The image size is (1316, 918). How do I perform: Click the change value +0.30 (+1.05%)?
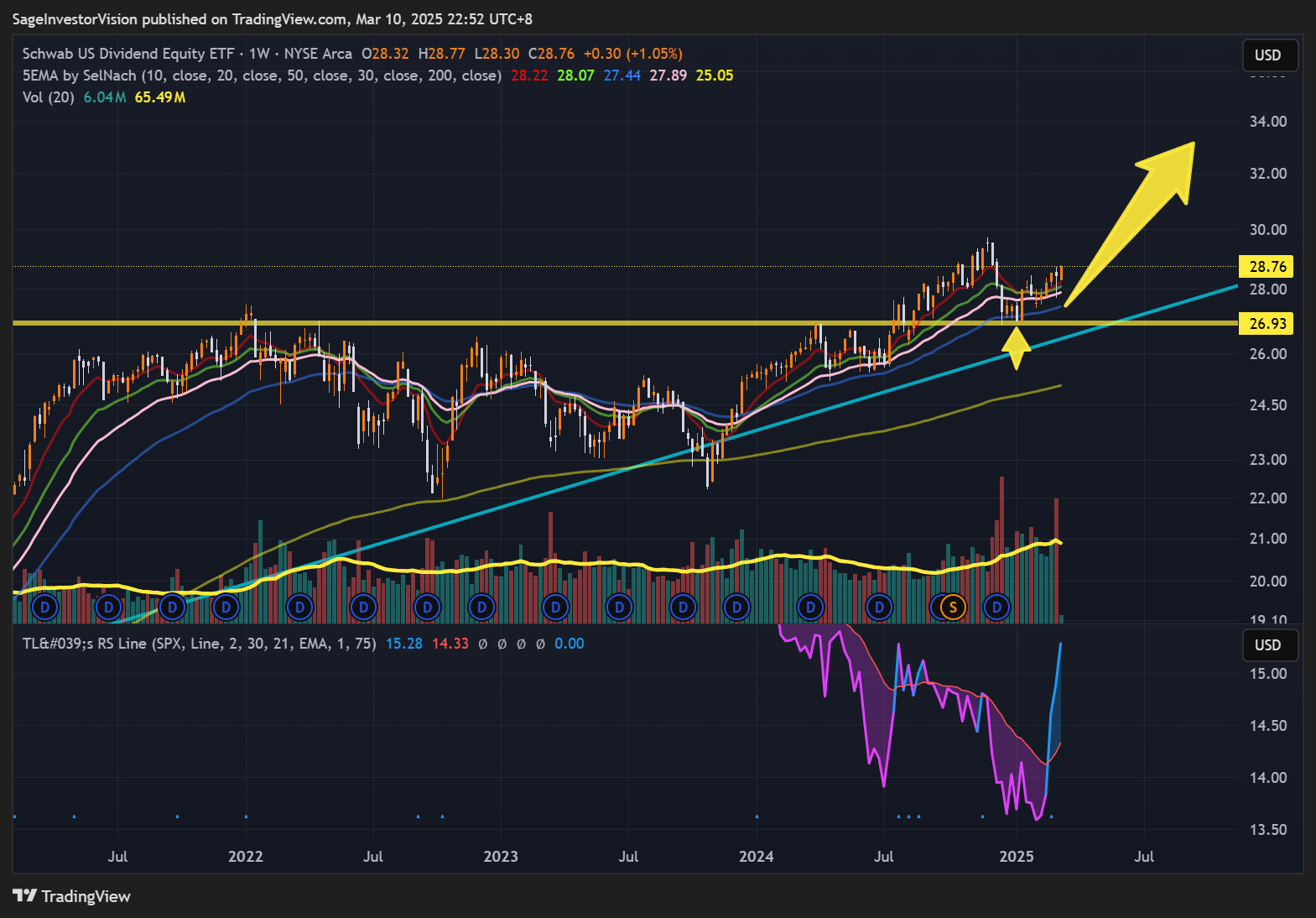click(x=633, y=54)
